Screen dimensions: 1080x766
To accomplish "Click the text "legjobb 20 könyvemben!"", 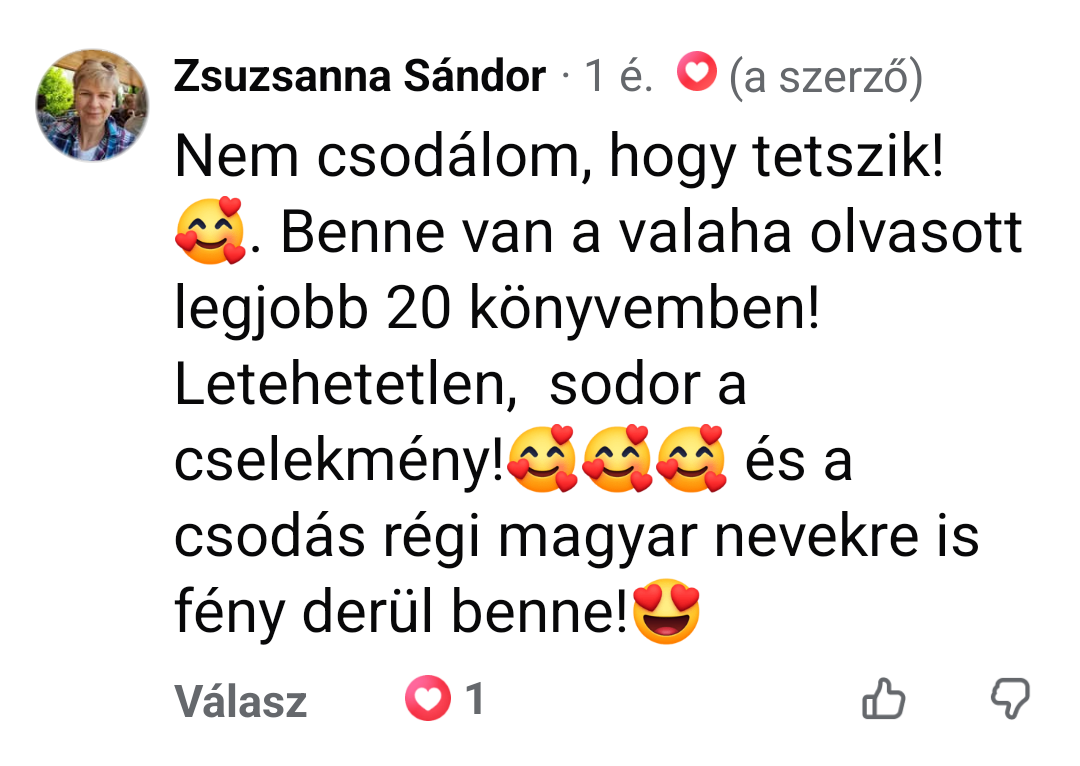I will click(497, 309).
